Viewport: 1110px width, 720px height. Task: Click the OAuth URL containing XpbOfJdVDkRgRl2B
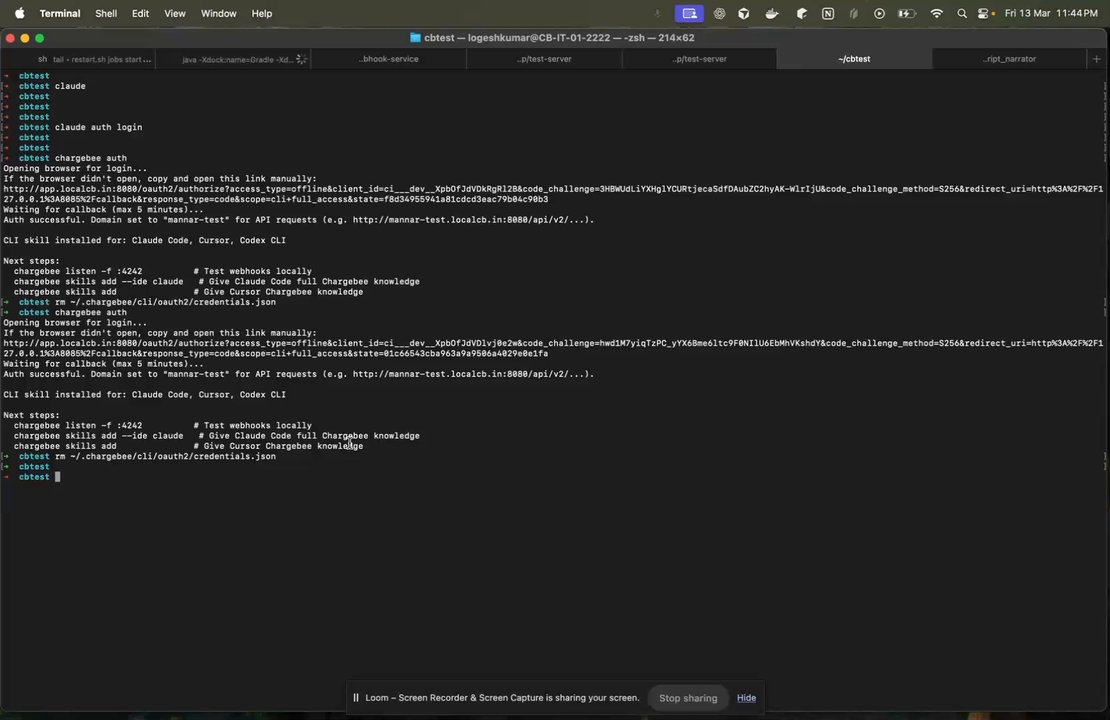pos(553,189)
